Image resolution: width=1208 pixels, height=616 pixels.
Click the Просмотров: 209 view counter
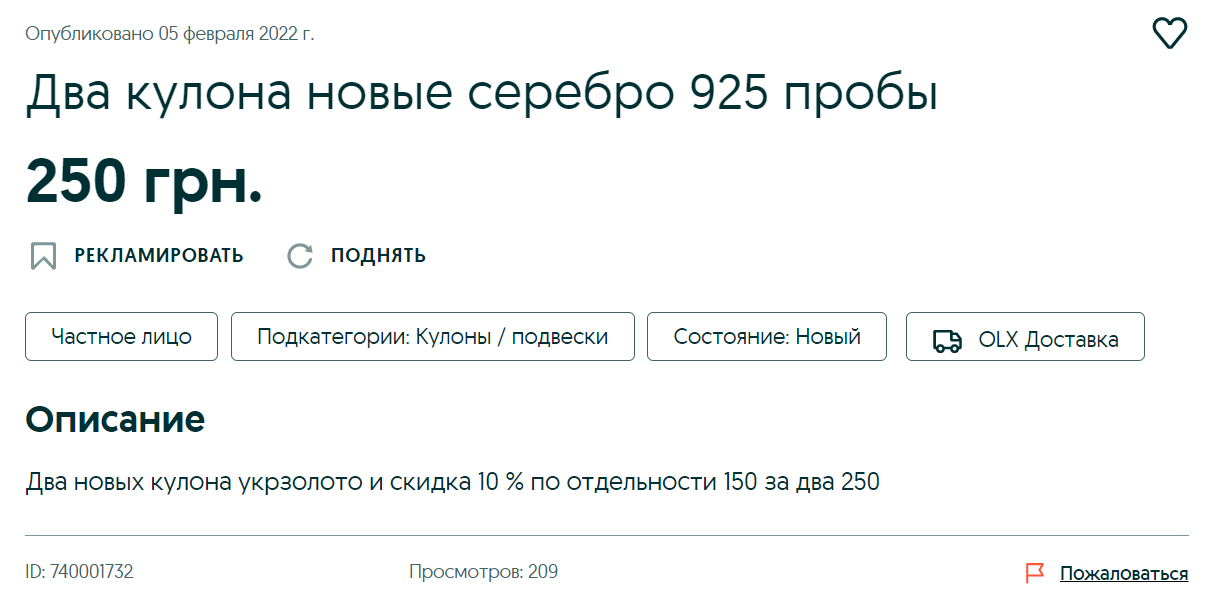483,572
